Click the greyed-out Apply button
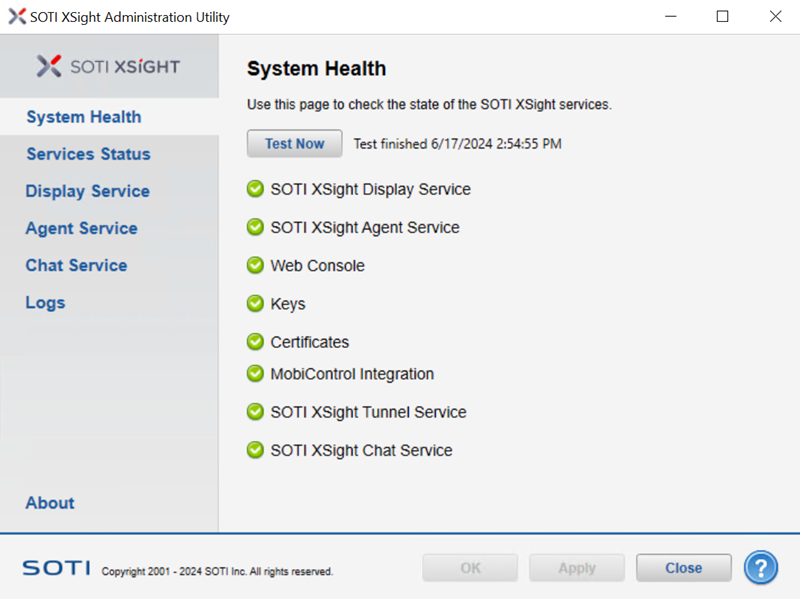Screen dimensions: 800x599 click(577, 568)
